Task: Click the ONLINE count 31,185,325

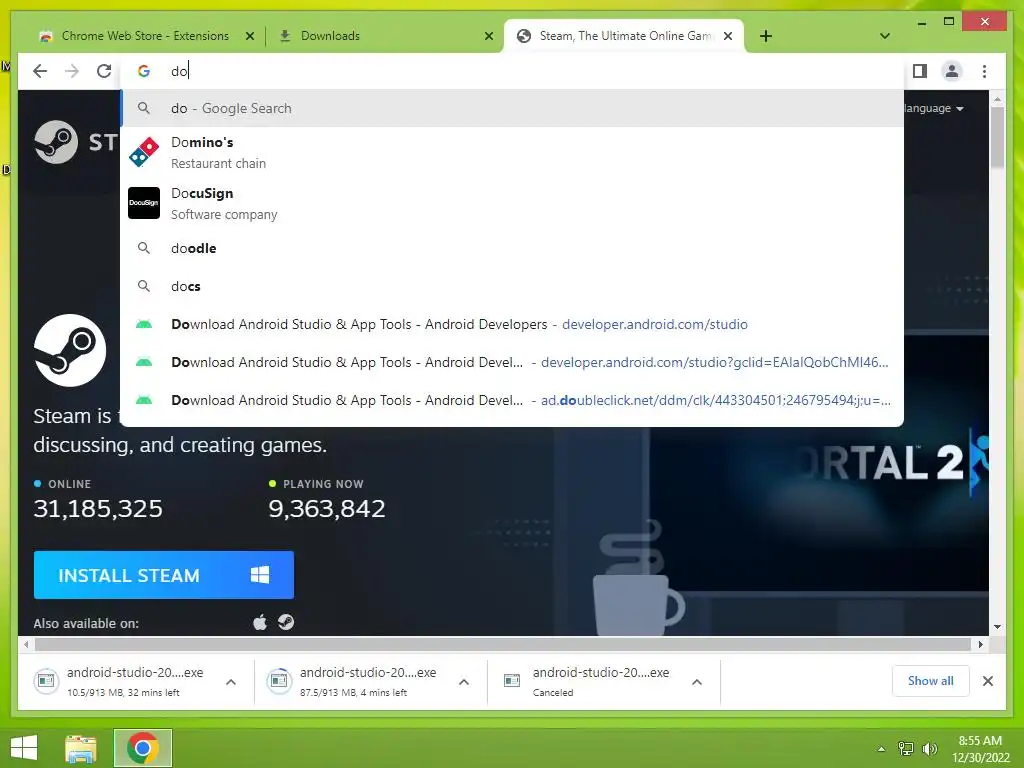Action: [x=98, y=509]
